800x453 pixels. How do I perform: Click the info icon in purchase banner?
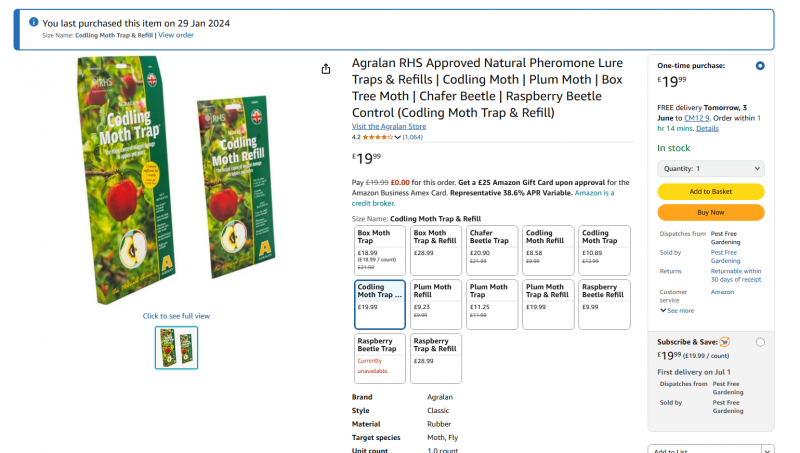[33, 22]
